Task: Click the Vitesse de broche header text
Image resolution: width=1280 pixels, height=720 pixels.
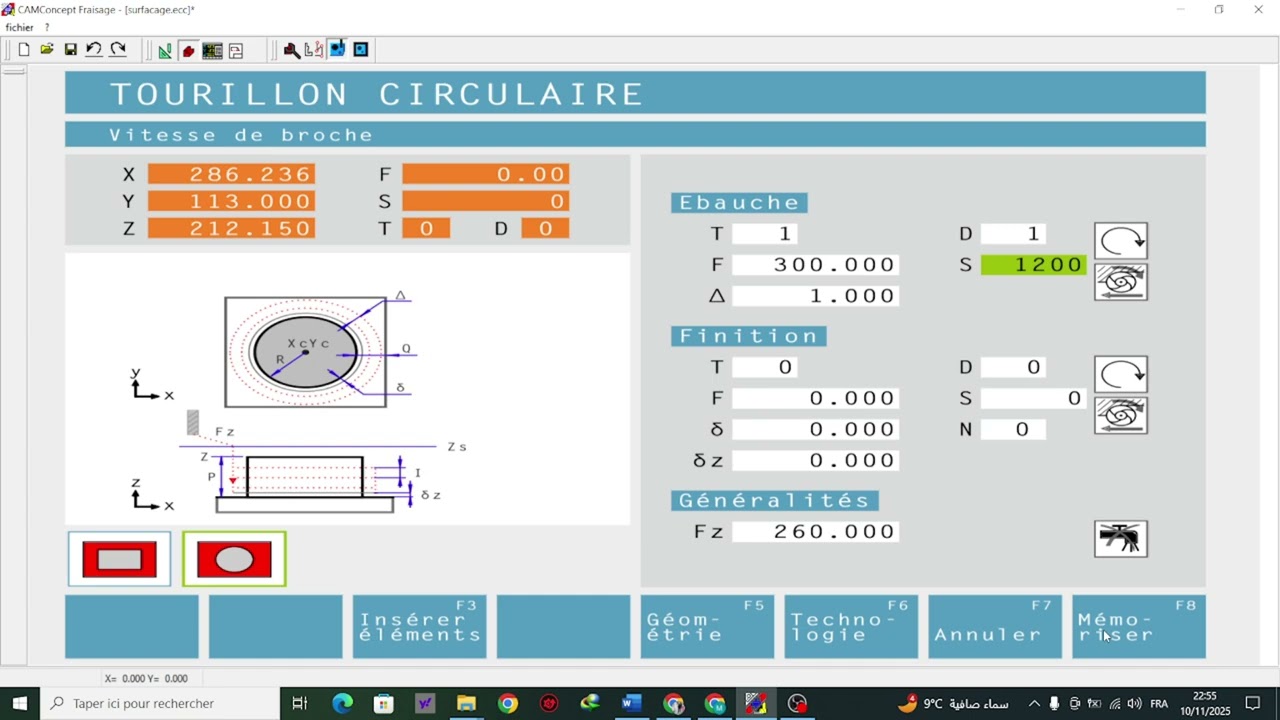Action: (241, 135)
